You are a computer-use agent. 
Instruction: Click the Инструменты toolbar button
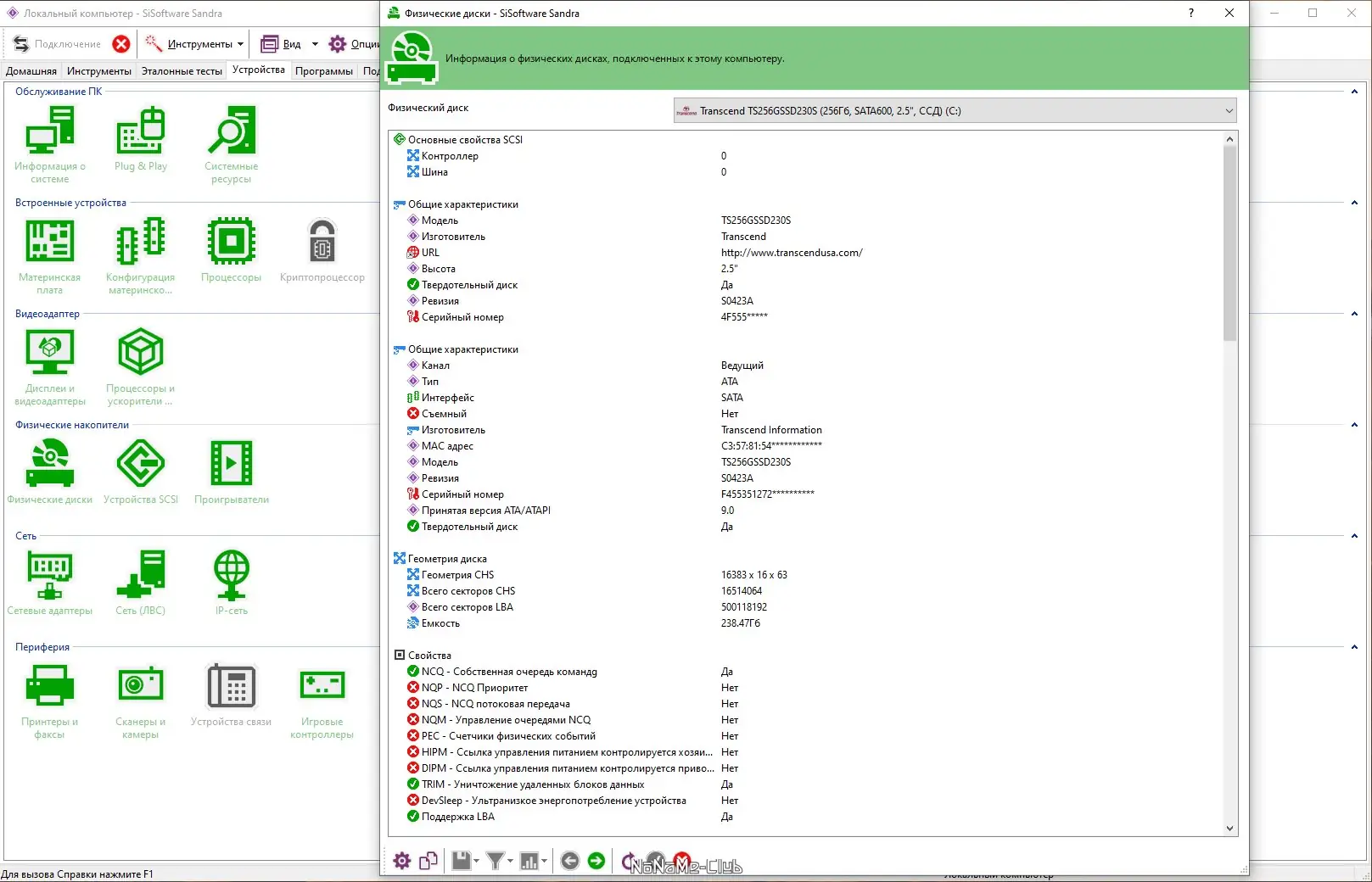click(x=189, y=44)
